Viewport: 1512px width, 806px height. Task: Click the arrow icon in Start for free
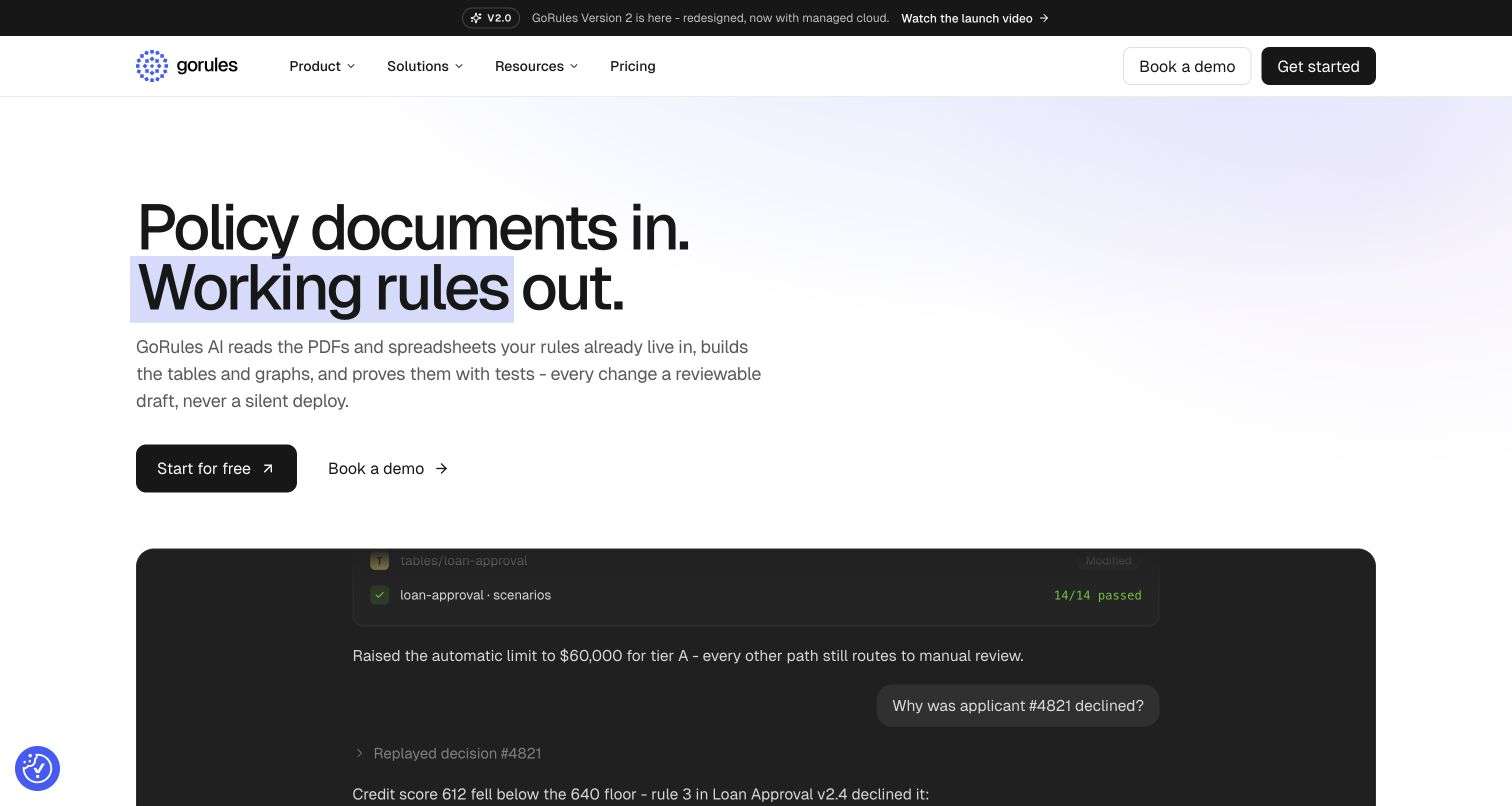268,469
